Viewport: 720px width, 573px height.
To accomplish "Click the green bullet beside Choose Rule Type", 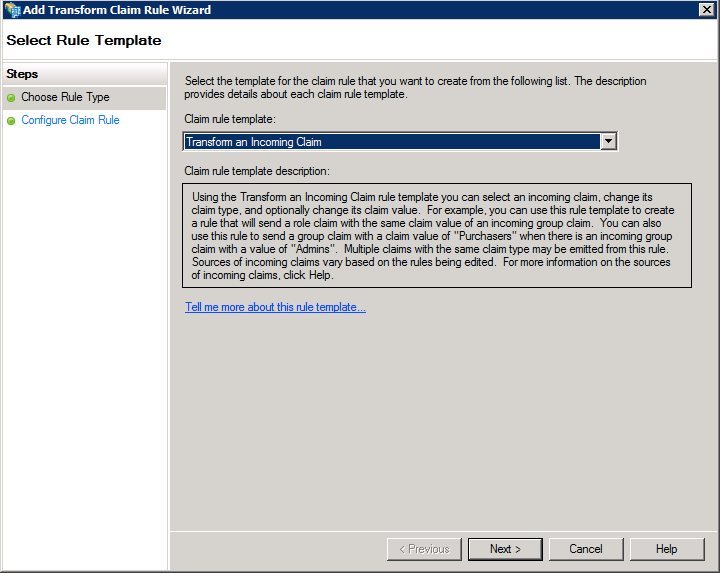I will coord(11,98).
